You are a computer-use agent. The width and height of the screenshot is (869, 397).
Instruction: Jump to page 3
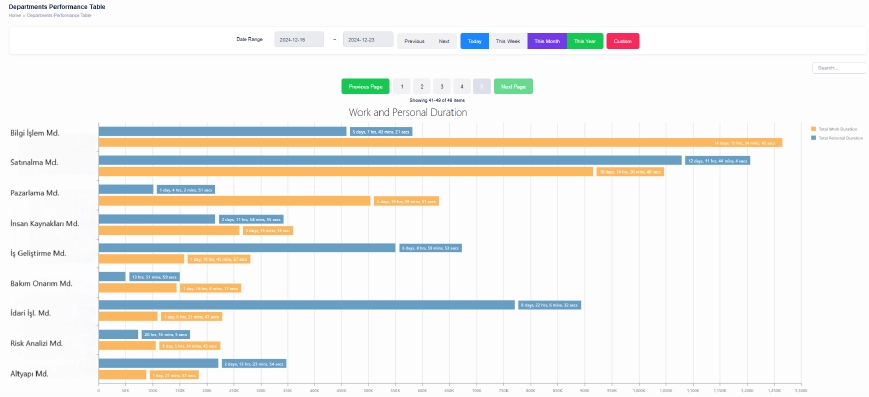pyautogui.click(x=442, y=86)
